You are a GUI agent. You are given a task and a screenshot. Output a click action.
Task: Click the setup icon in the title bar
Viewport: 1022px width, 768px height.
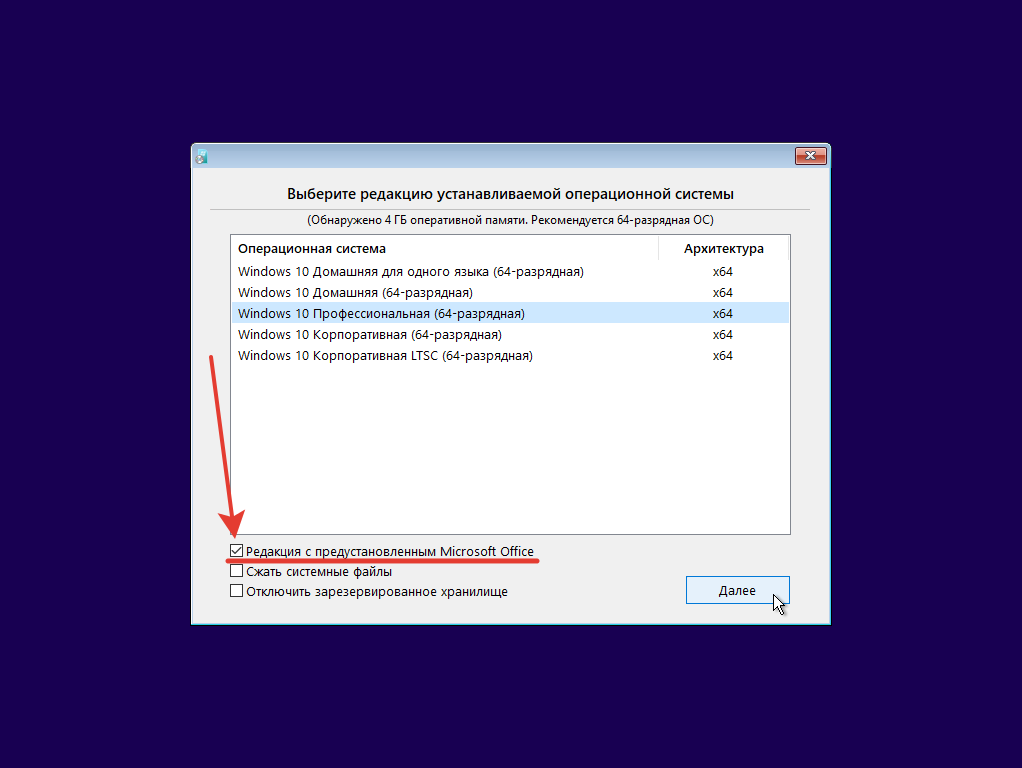pyautogui.click(x=201, y=156)
